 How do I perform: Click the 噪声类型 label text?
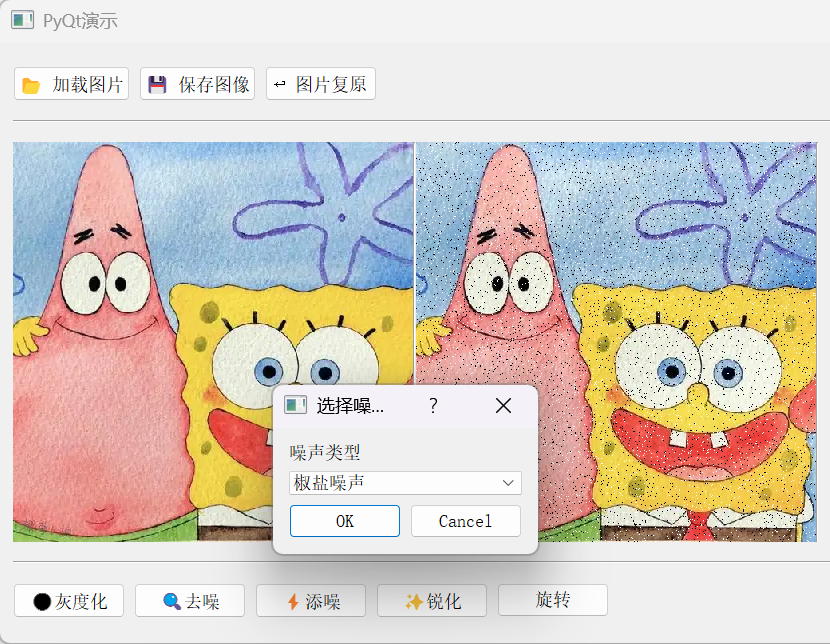coord(325,452)
